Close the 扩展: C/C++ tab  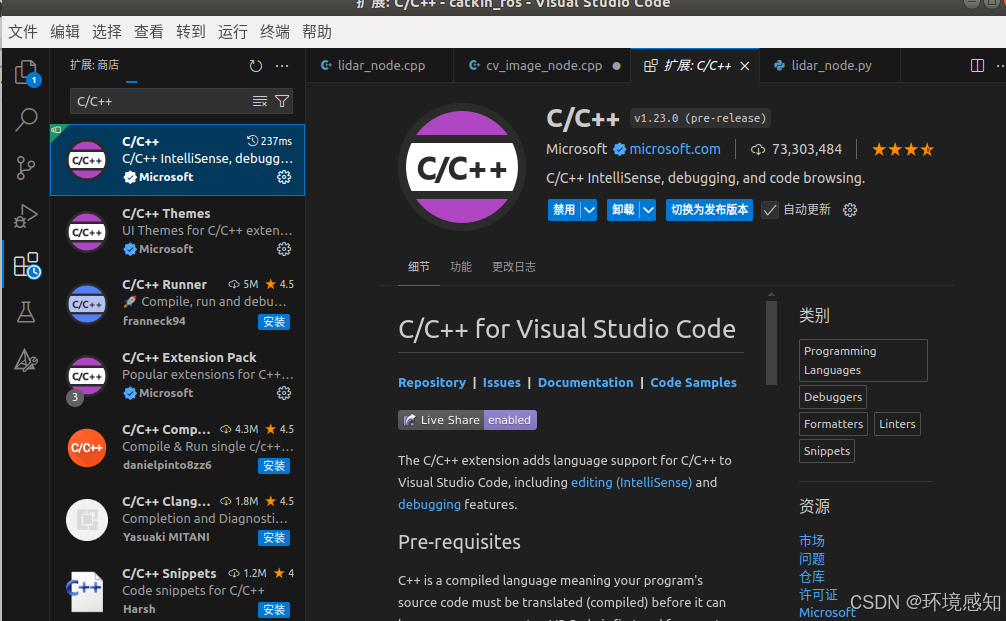click(x=745, y=65)
